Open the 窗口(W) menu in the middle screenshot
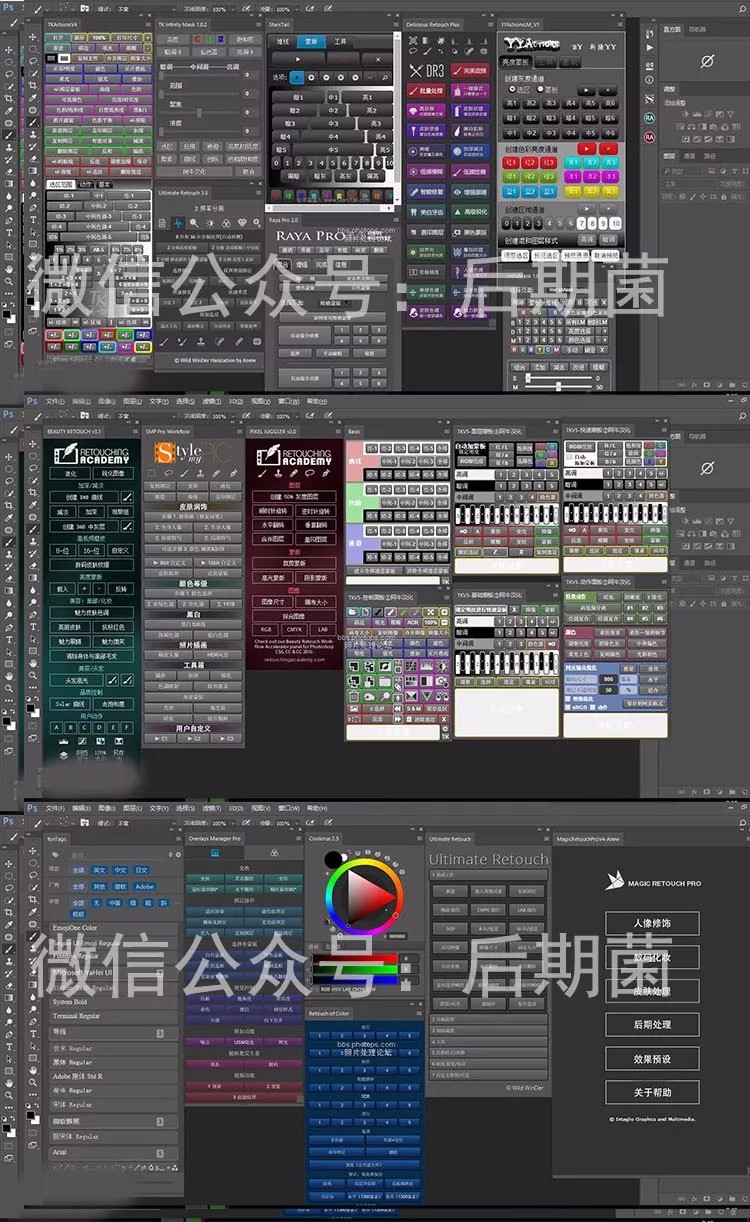 [x=288, y=400]
